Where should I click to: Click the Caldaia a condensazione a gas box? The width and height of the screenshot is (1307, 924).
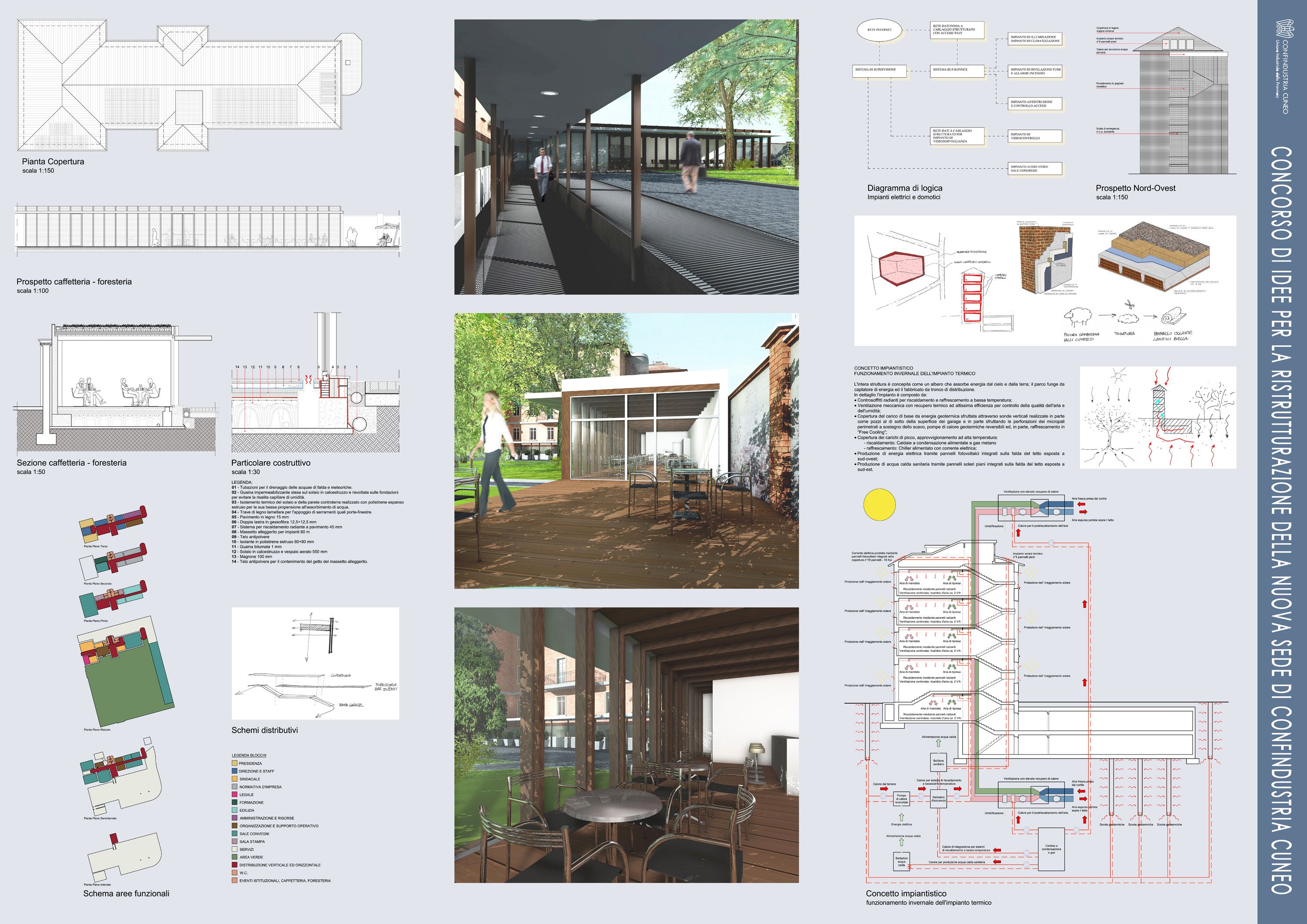(1051, 849)
